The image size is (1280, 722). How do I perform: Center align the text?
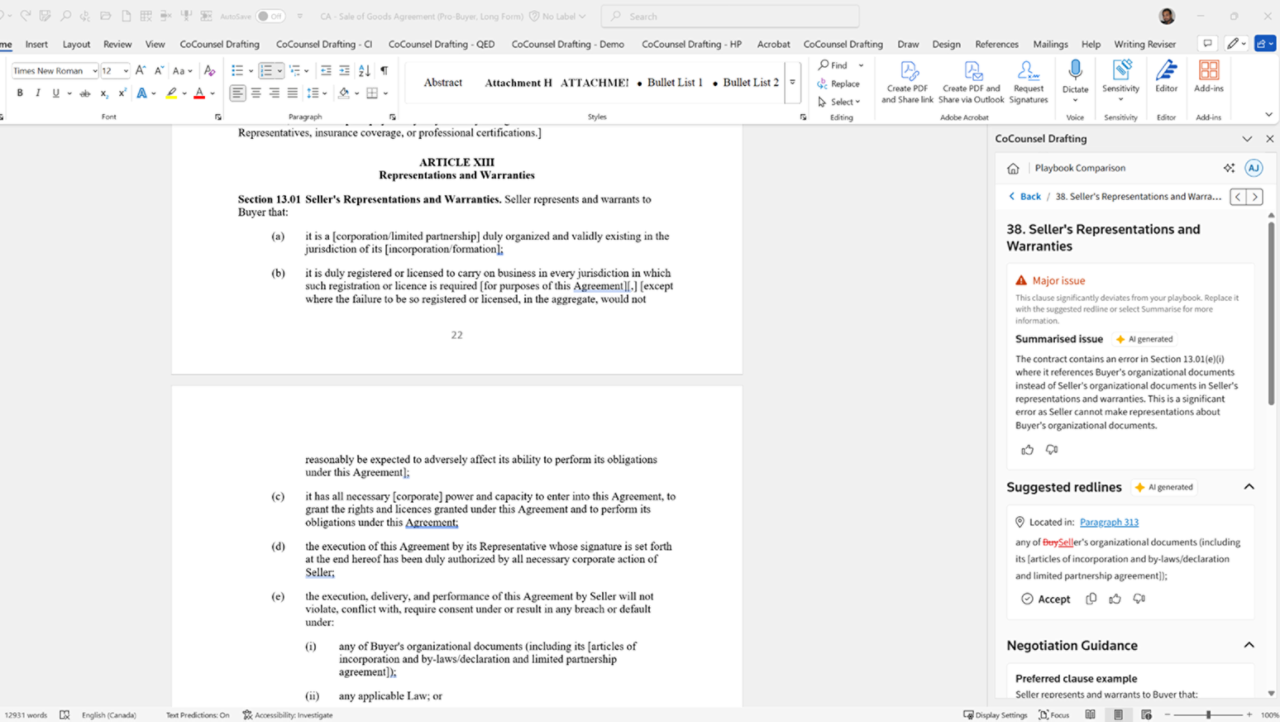(256, 93)
